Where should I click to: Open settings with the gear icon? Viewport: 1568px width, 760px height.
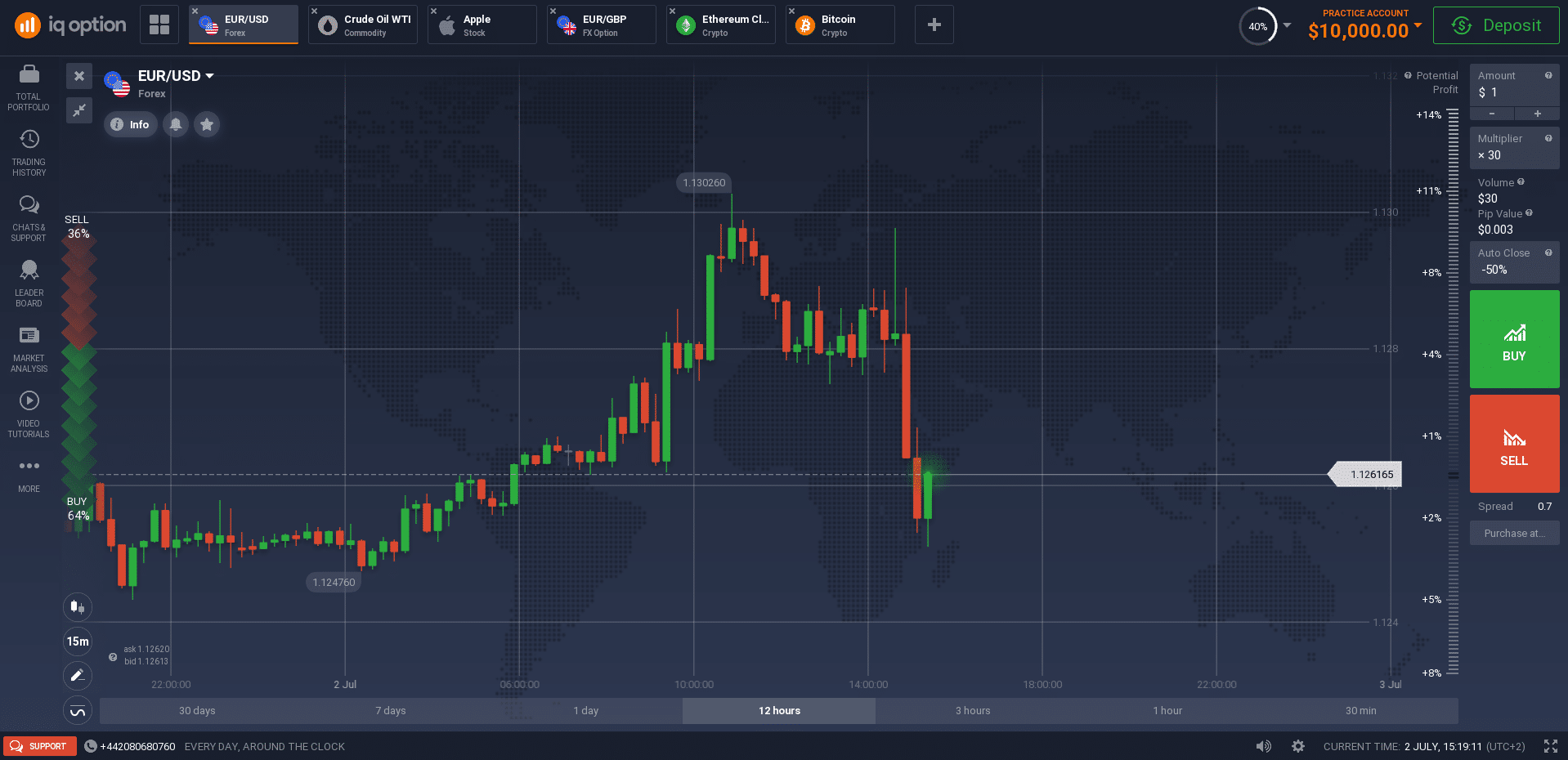pos(1298,746)
